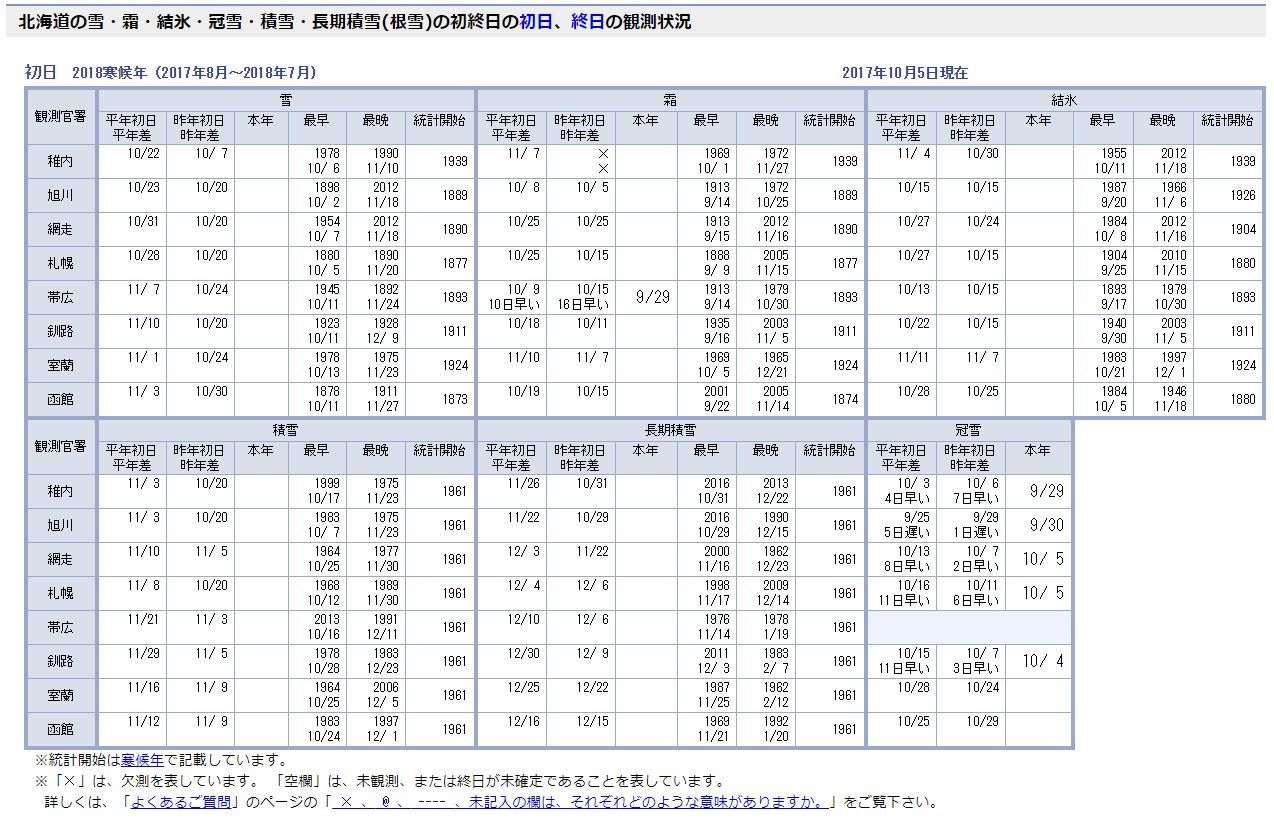This screenshot has height=819, width=1274.
Task: Click the 12/16 average 長期積雪 date for 函館
Action: coord(523,722)
